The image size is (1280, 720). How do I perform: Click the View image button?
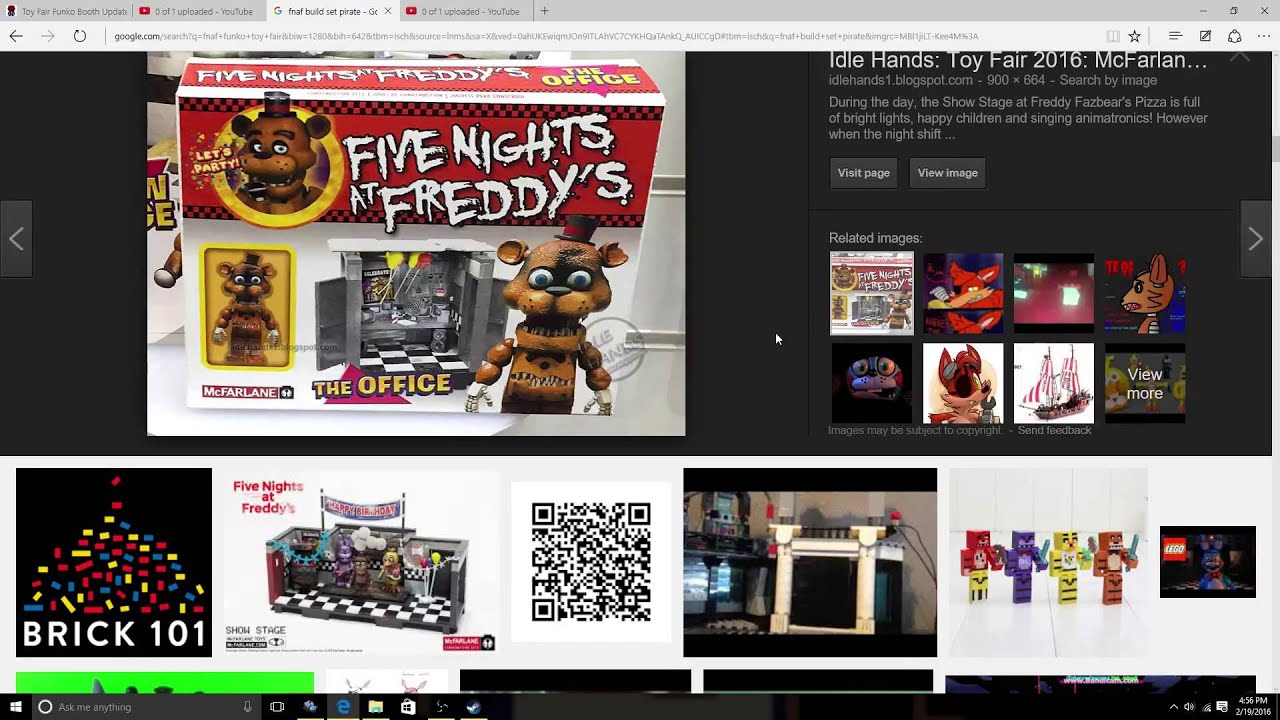(948, 173)
